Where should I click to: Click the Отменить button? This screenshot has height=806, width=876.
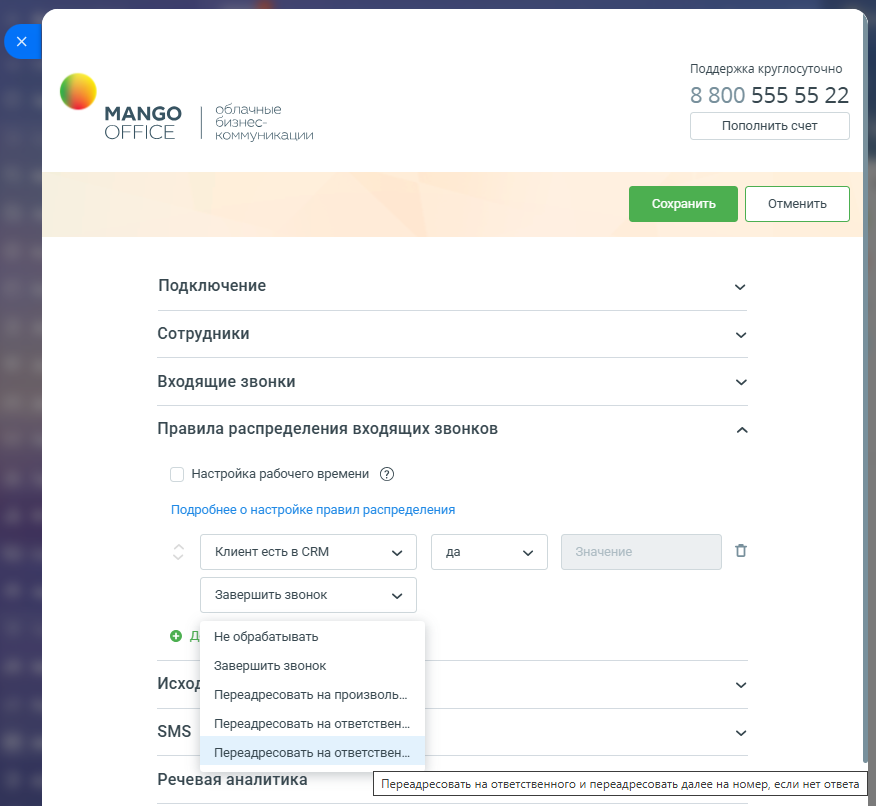coord(797,204)
